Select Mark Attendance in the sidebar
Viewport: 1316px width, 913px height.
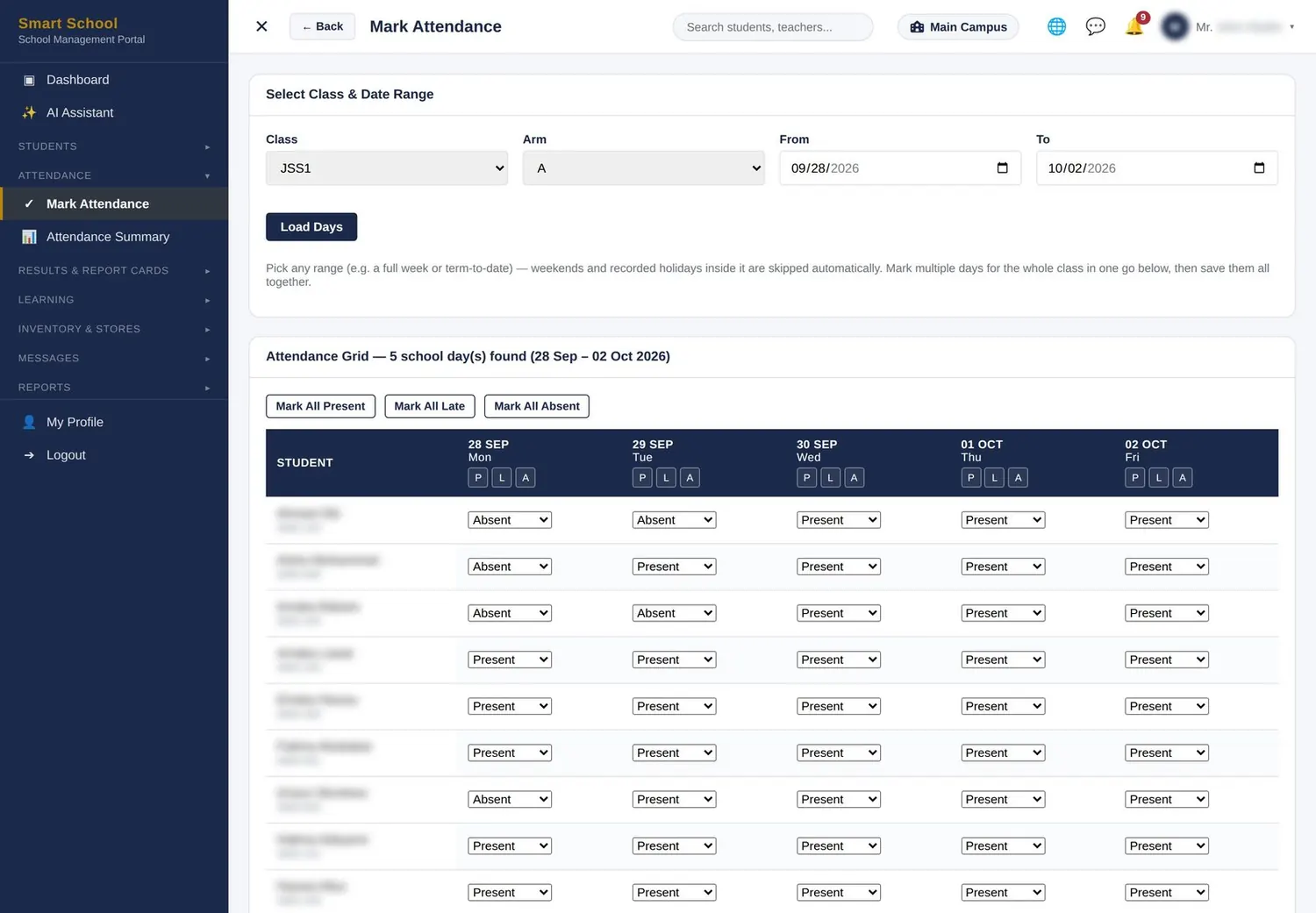pyautogui.click(x=114, y=203)
